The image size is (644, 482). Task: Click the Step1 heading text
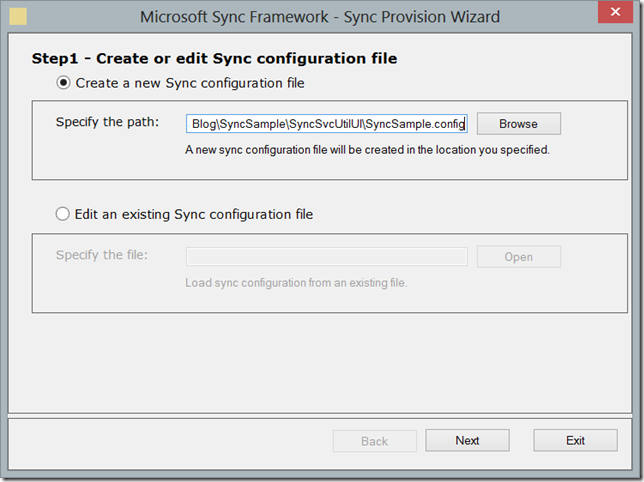pyautogui.click(x=214, y=59)
